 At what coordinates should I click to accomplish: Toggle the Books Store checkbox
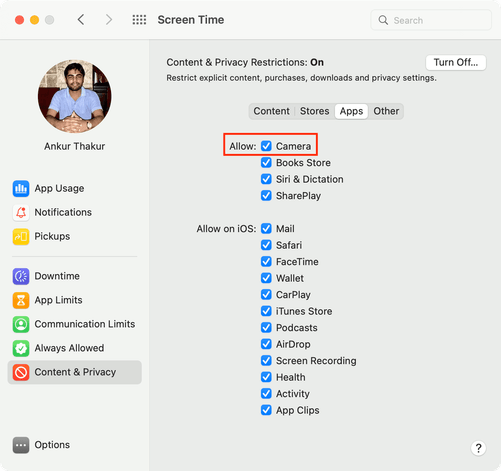(x=266, y=162)
